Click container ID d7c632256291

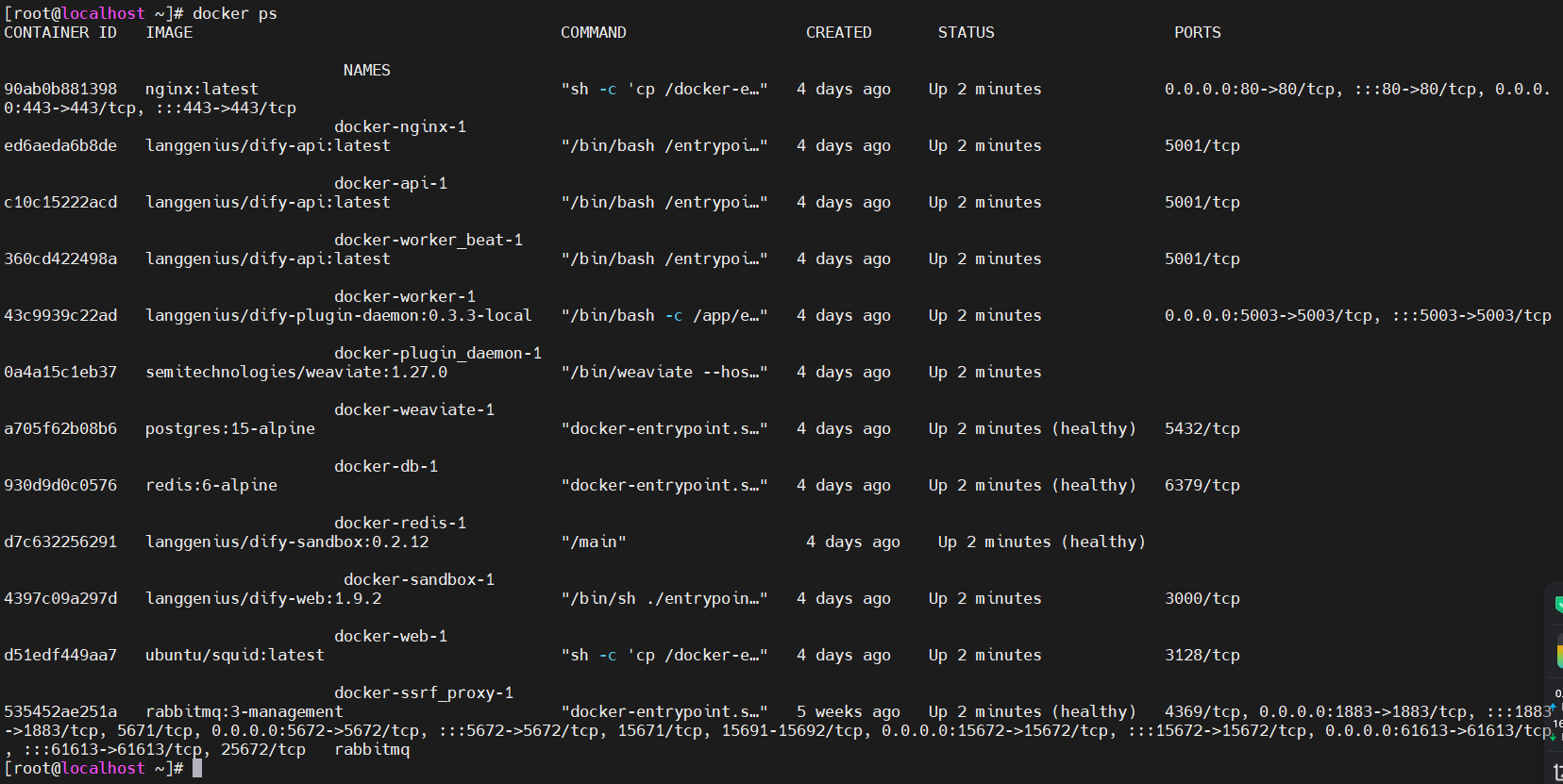tap(60, 542)
